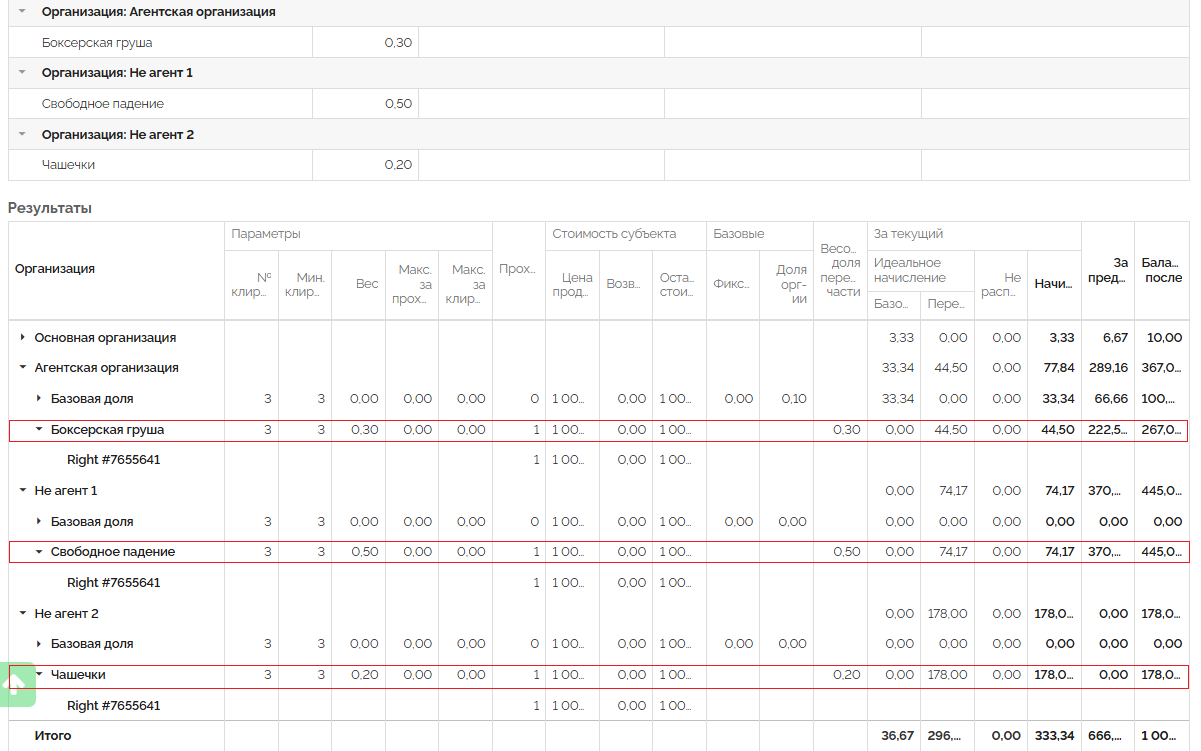Collapse the 'Боксерская груша' results row

coord(39,430)
